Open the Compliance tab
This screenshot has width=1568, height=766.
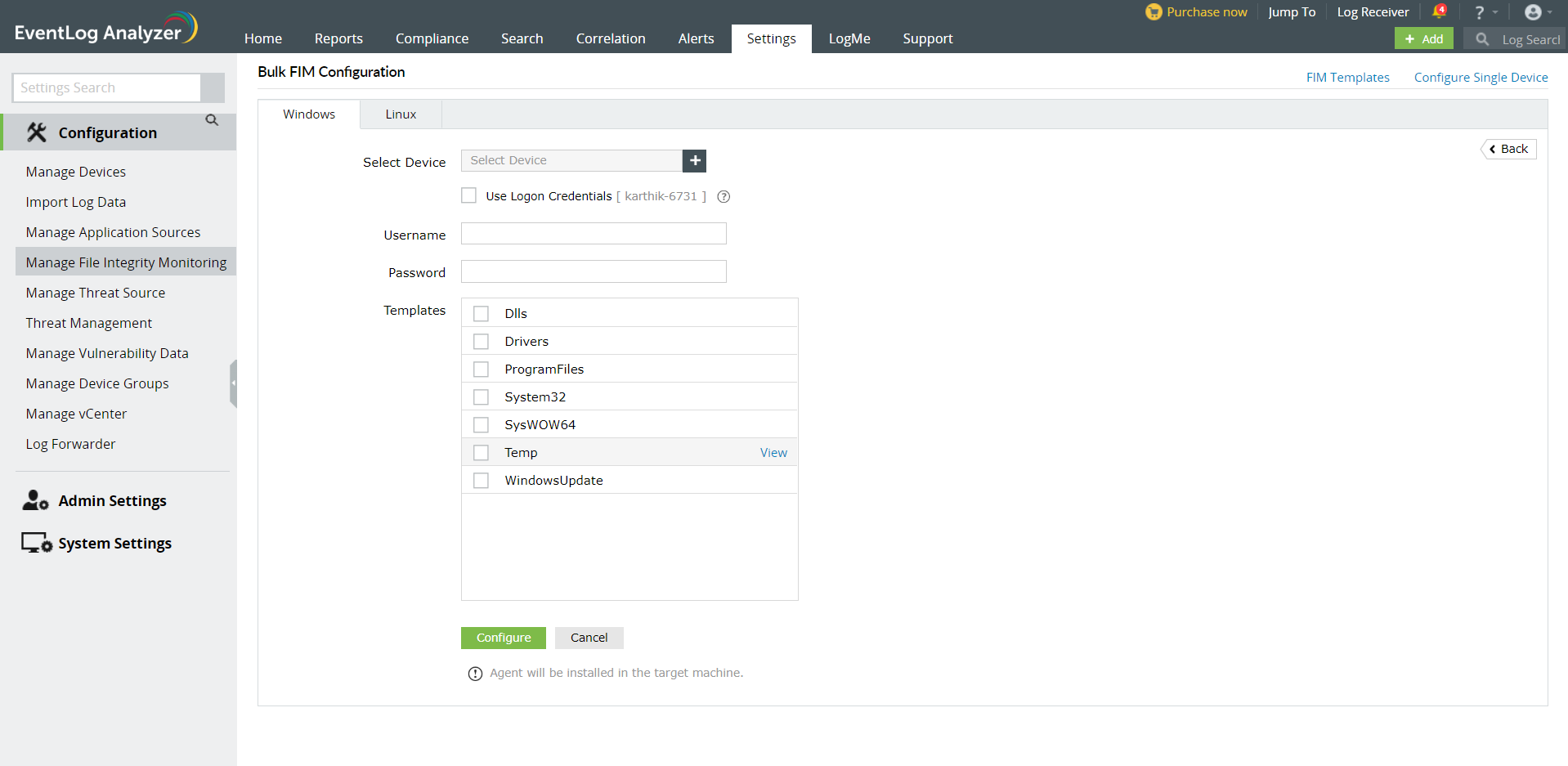point(432,38)
